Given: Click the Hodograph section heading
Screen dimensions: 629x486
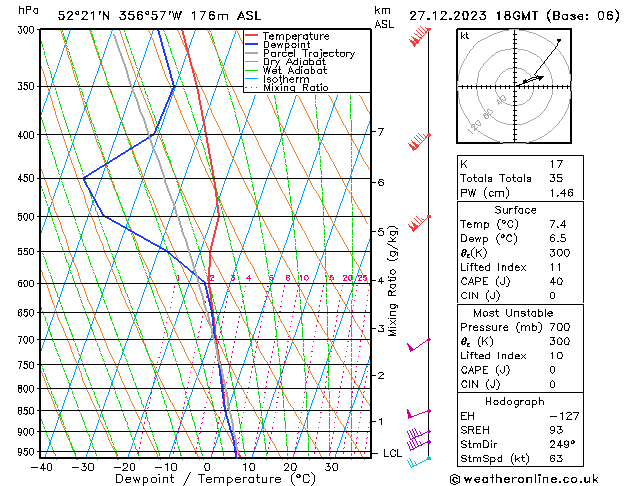Looking at the screenshot, I should 515,401.
